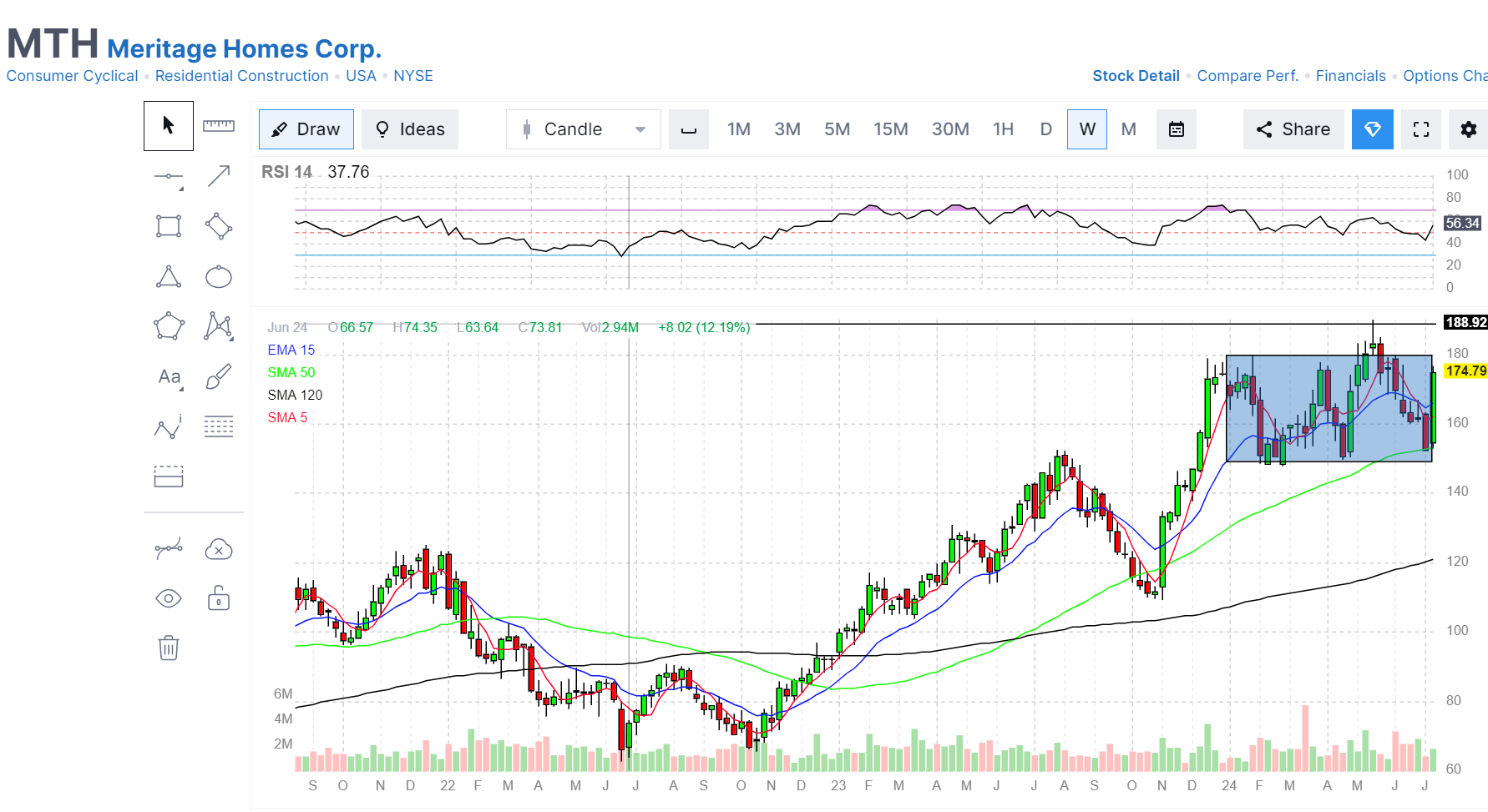This screenshot has height=812, width=1488.
Task: Select the rectangle shape tool
Action: (169, 226)
